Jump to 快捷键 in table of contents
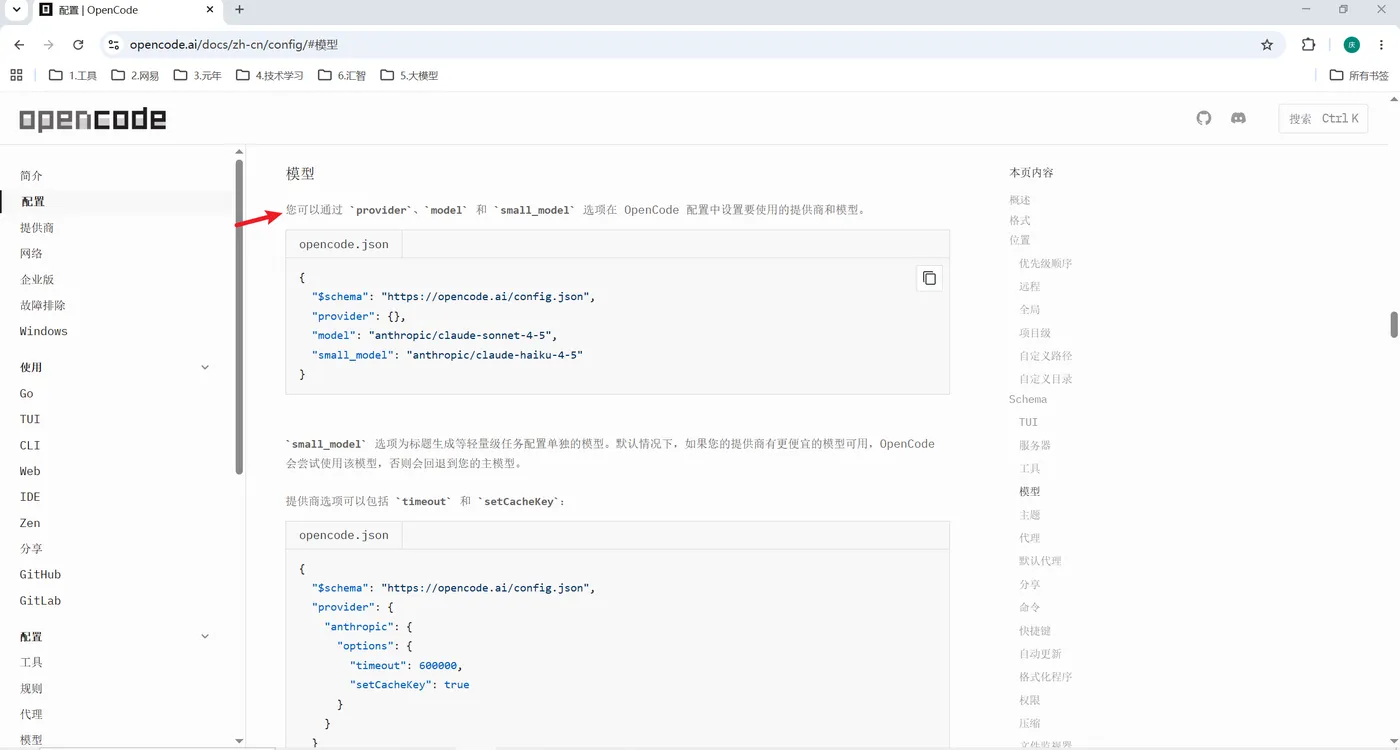 click(1035, 630)
